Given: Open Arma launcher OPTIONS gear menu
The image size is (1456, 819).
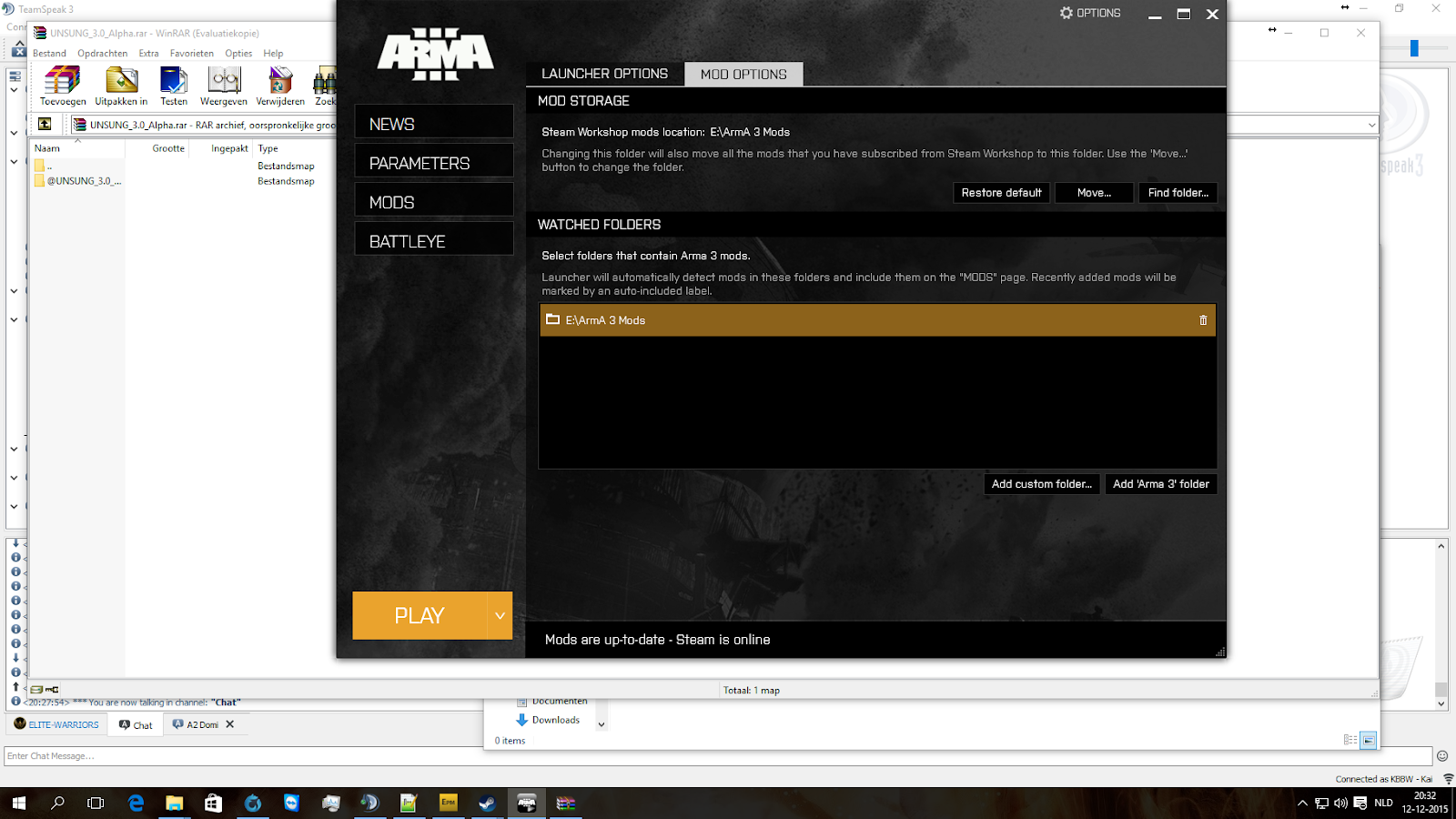Looking at the screenshot, I should coord(1090,14).
